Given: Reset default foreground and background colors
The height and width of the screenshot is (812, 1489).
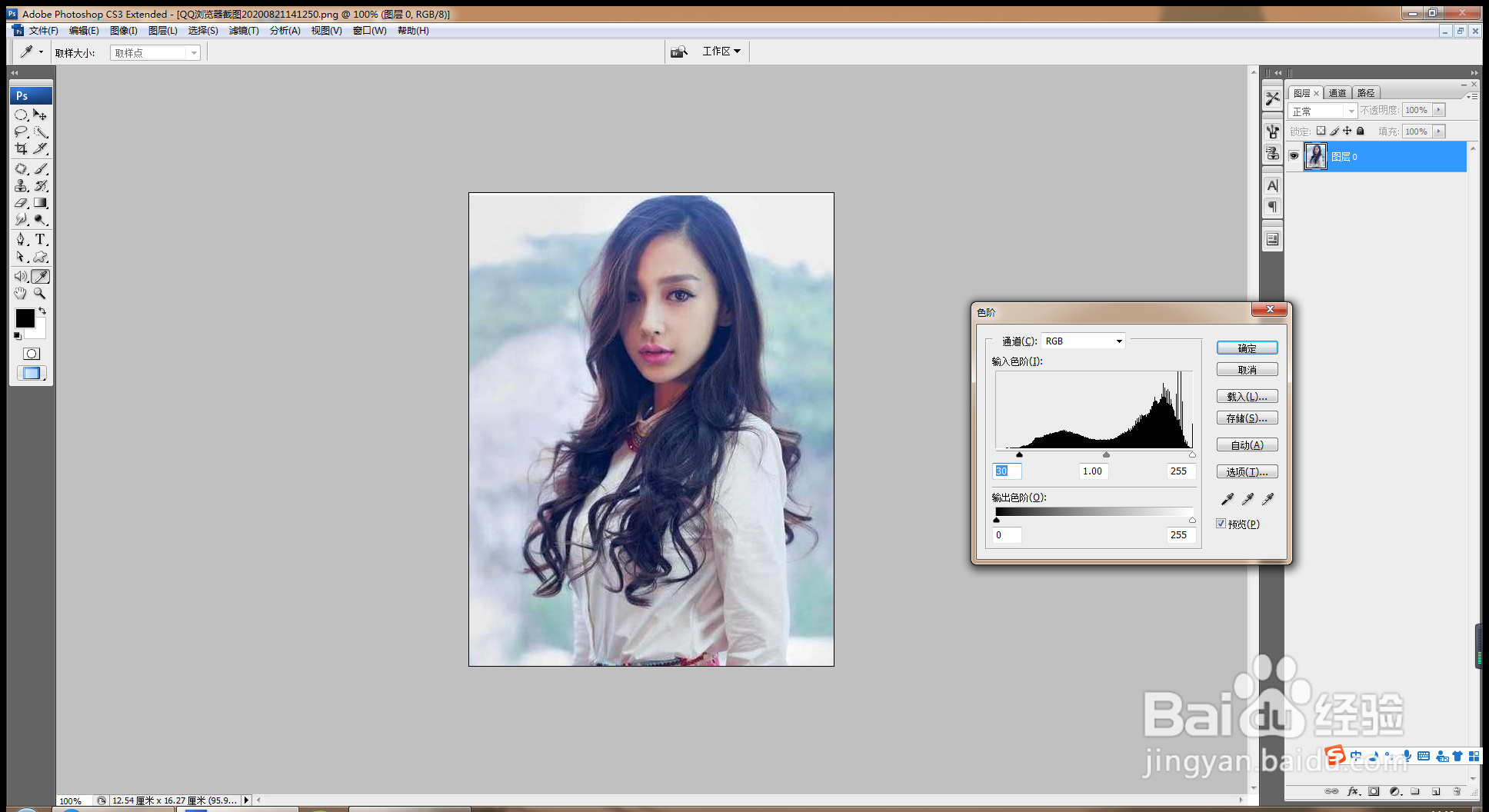Looking at the screenshot, I should pyautogui.click(x=18, y=336).
